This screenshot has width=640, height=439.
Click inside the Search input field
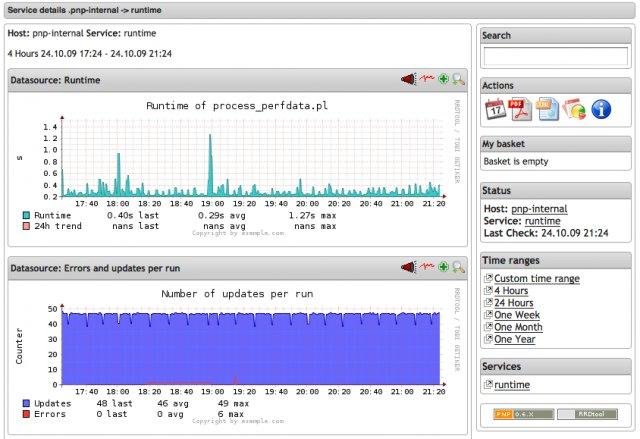[554, 55]
